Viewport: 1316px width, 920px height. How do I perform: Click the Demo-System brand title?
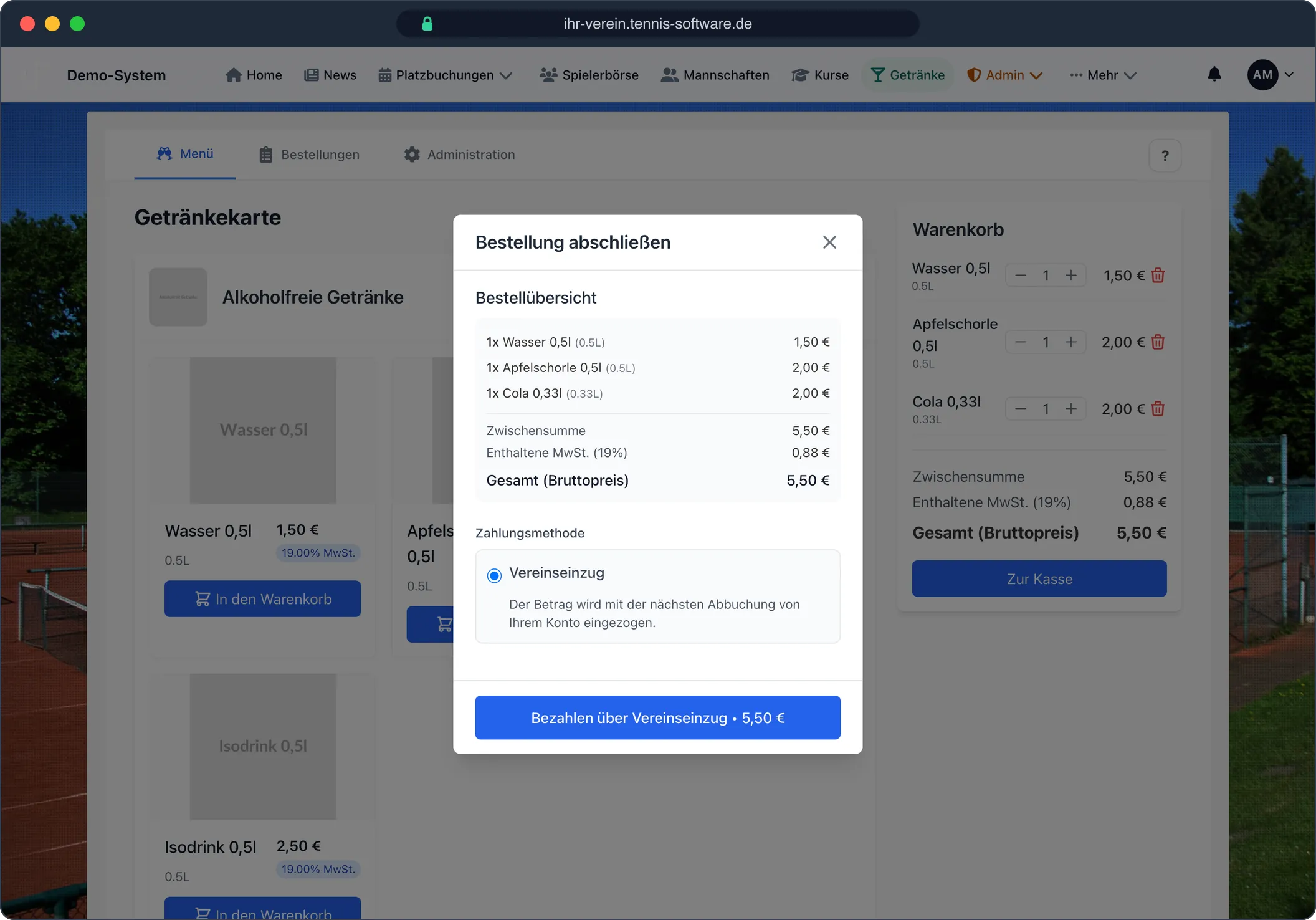click(x=117, y=75)
